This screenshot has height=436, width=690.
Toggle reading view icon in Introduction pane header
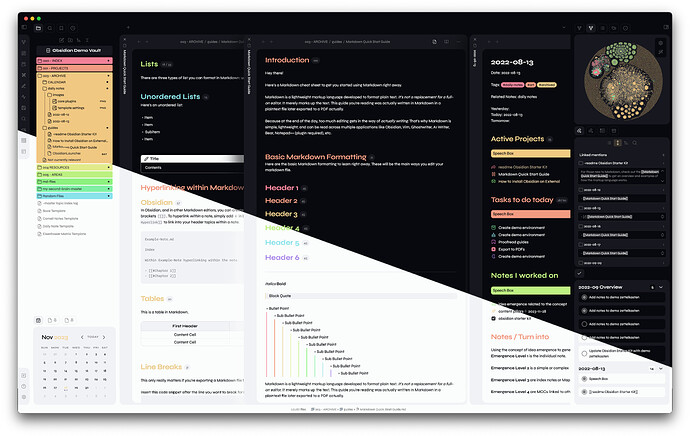pyautogui.click(x=446, y=42)
